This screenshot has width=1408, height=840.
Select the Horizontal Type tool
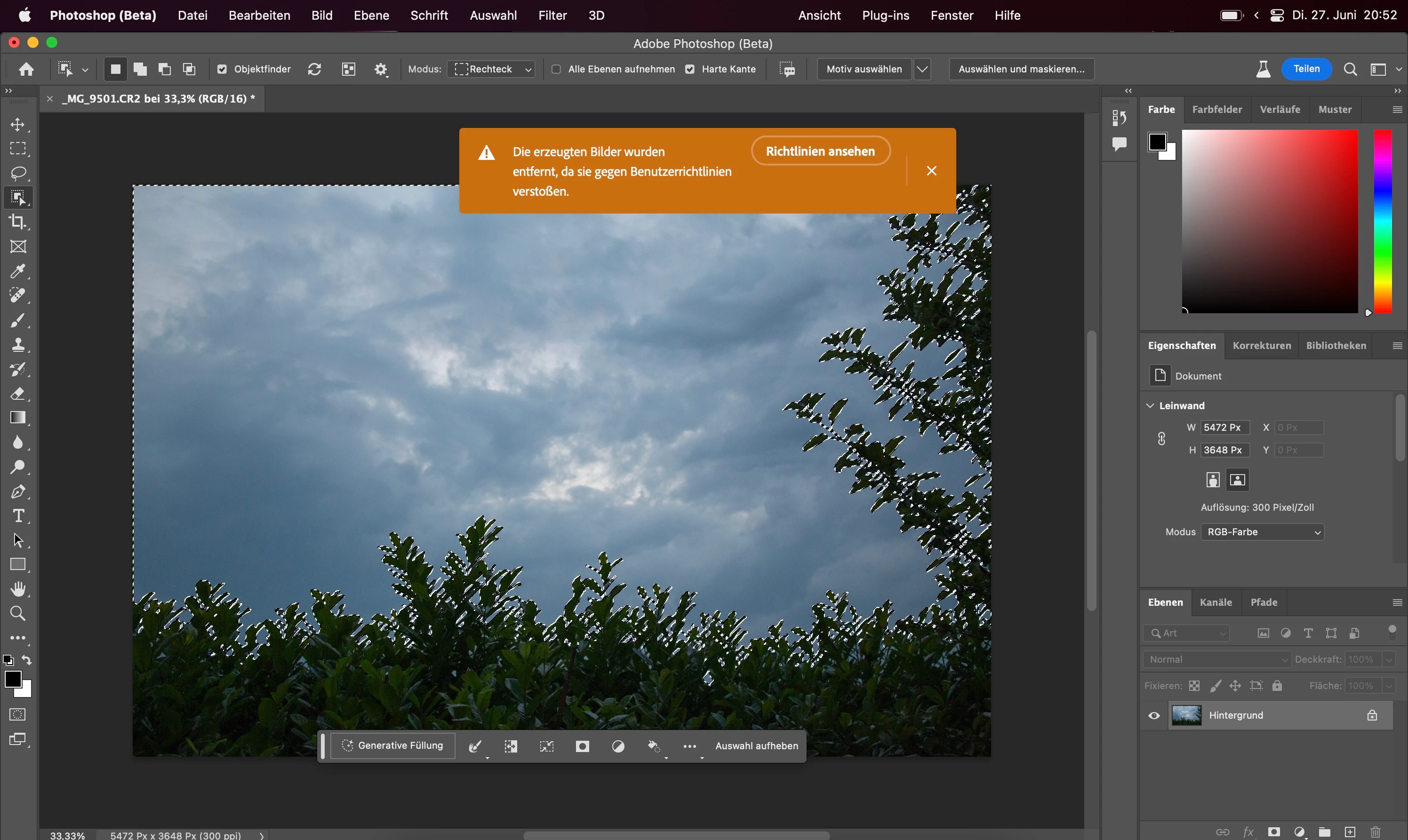[x=18, y=516]
